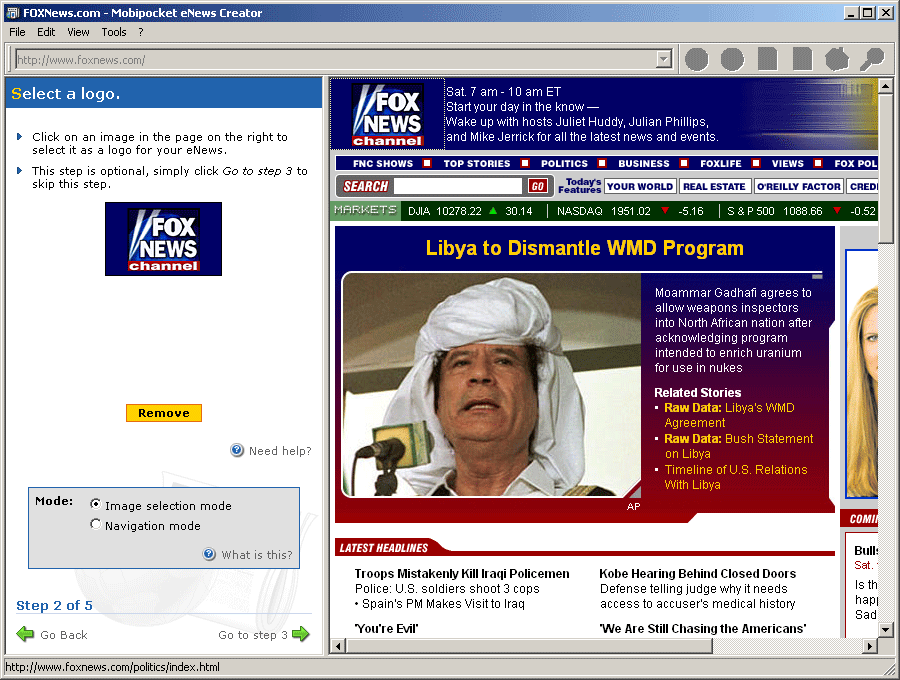Open the File menu

[x=17, y=32]
